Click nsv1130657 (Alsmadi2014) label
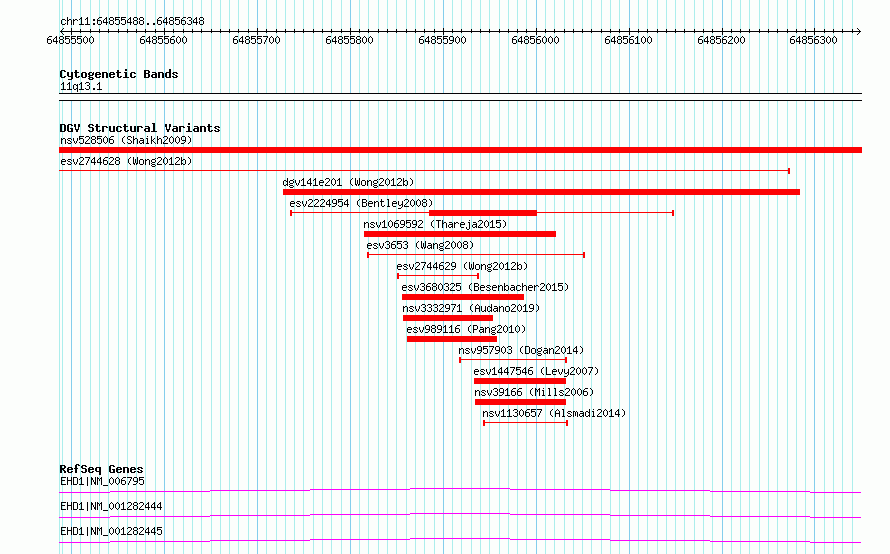 click(x=554, y=413)
